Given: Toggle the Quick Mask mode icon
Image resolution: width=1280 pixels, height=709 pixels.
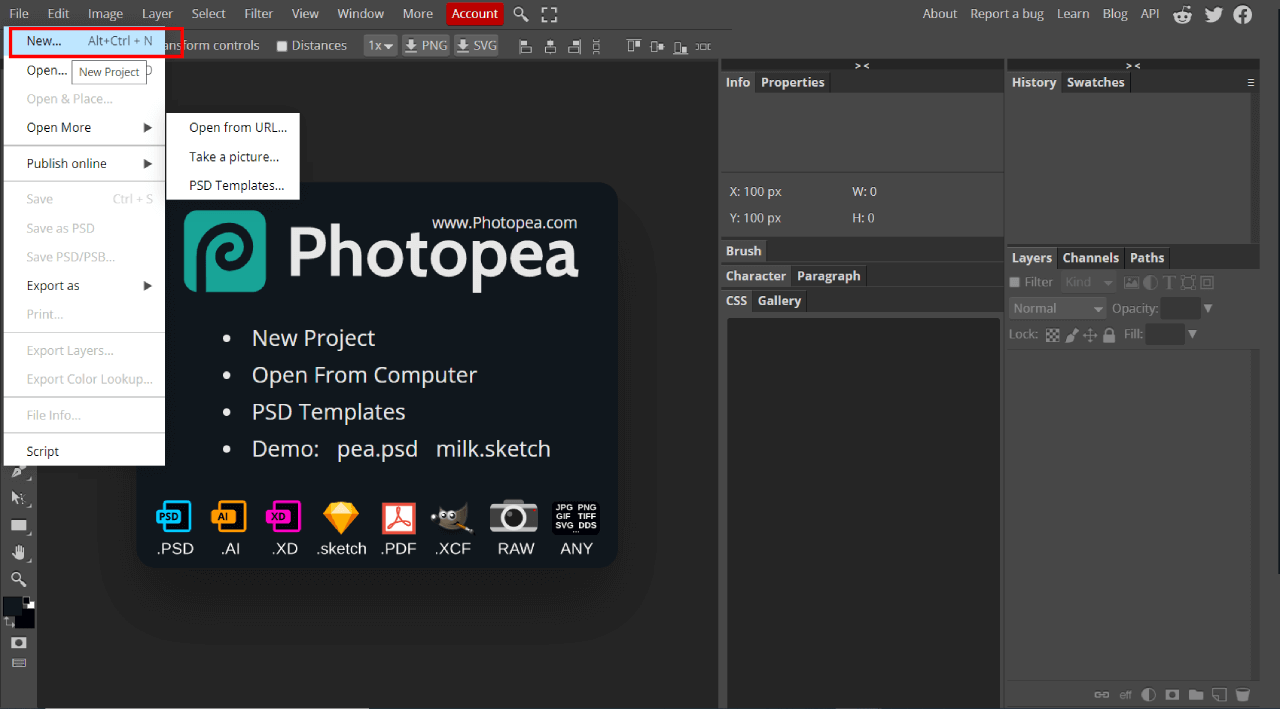Looking at the screenshot, I should click(x=18, y=642).
